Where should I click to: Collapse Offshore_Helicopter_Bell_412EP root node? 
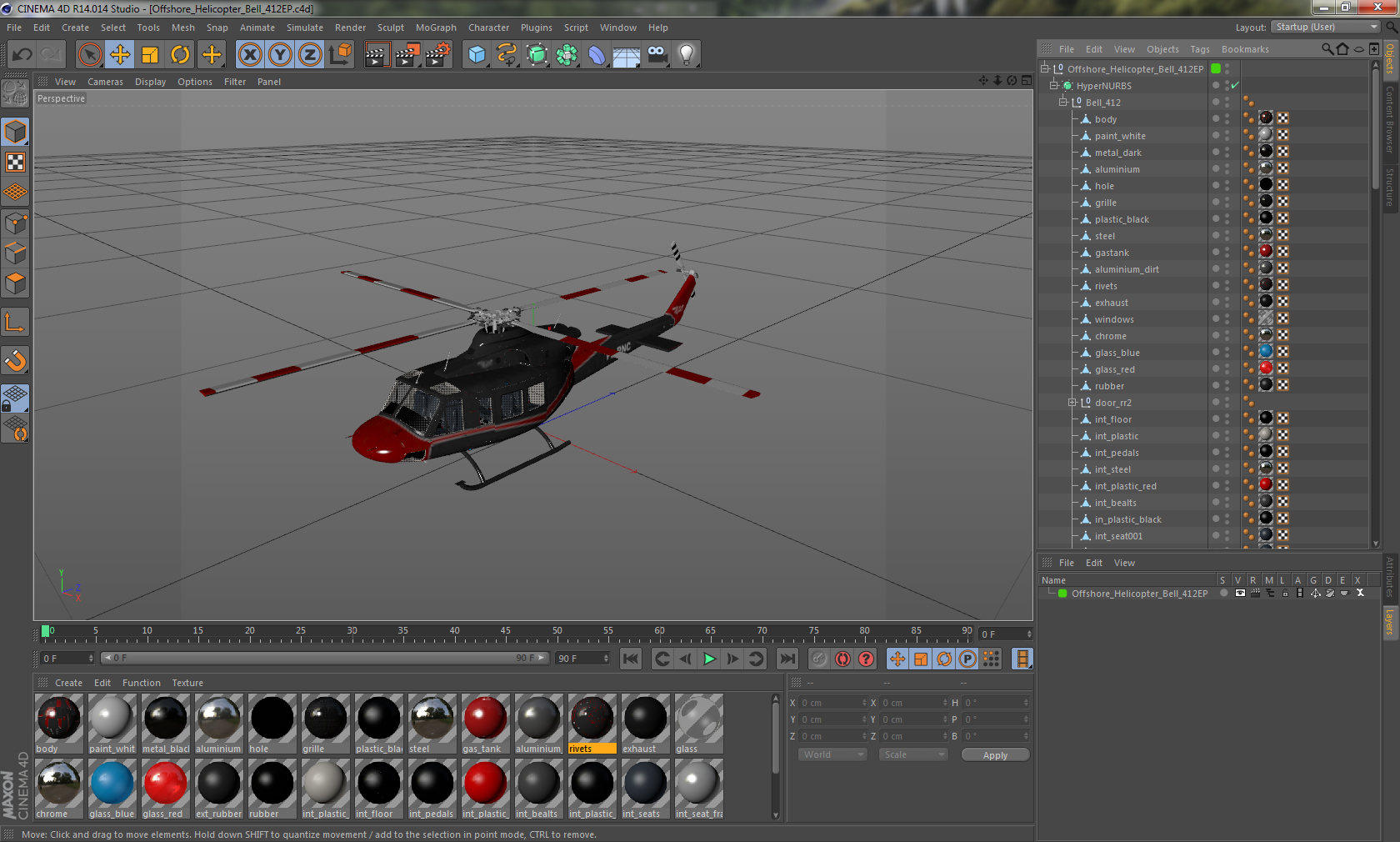[1045, 69]
